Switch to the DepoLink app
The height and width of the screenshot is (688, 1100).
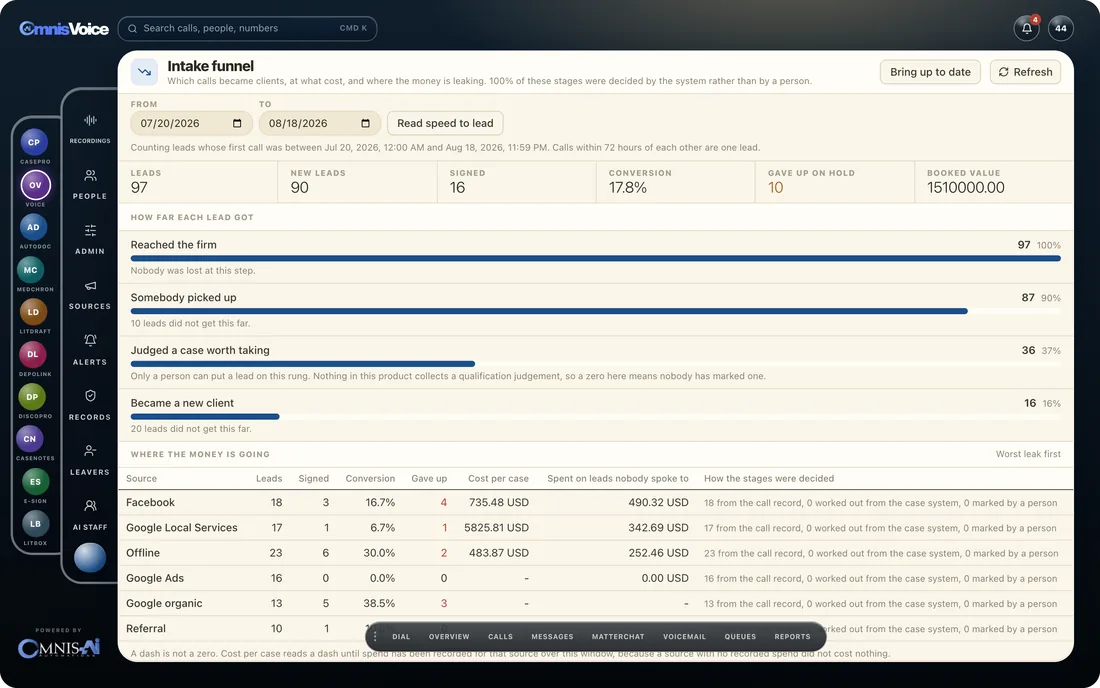(33, 355)
